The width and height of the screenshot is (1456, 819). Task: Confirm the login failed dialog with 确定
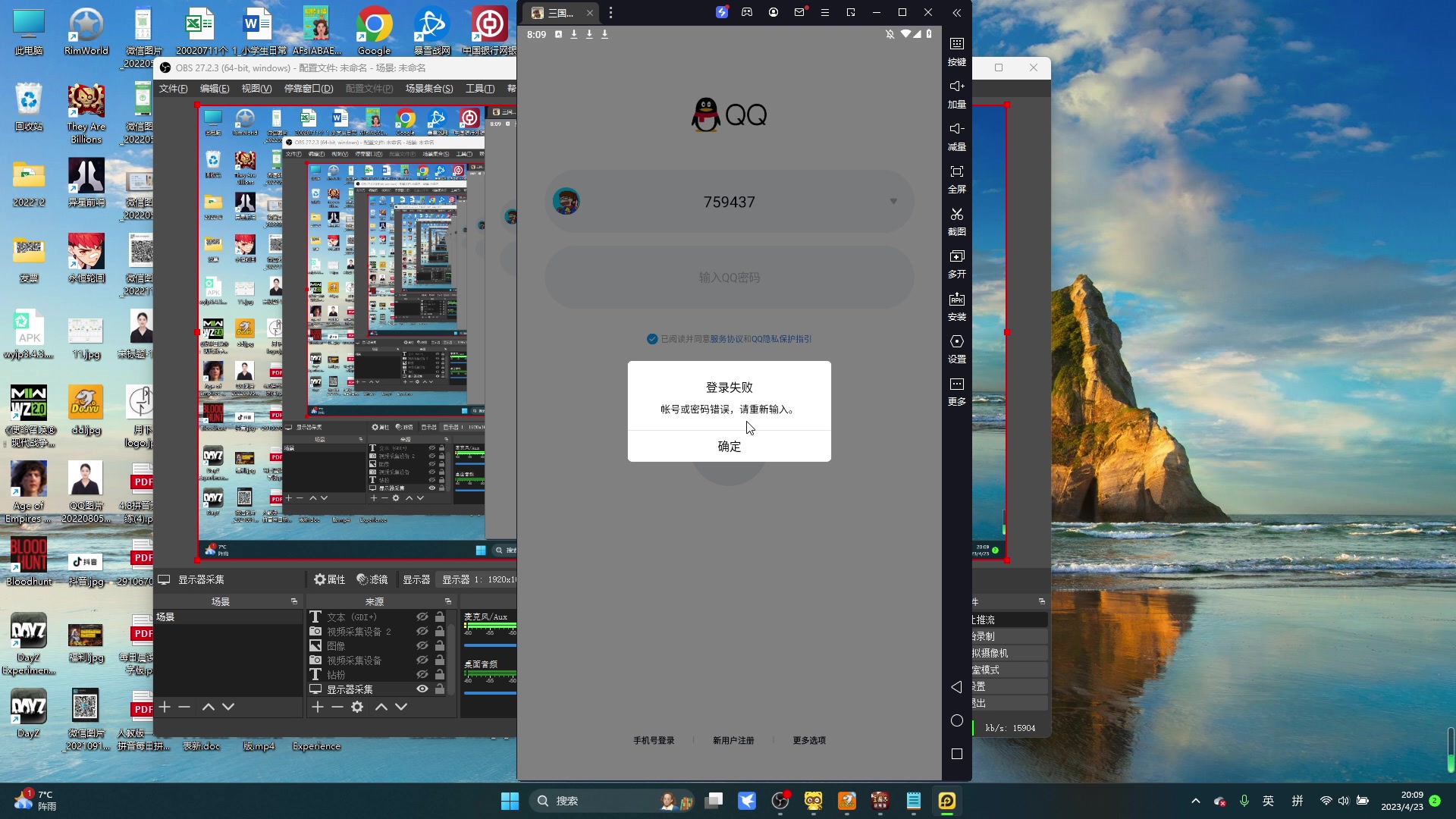point(730,447)
